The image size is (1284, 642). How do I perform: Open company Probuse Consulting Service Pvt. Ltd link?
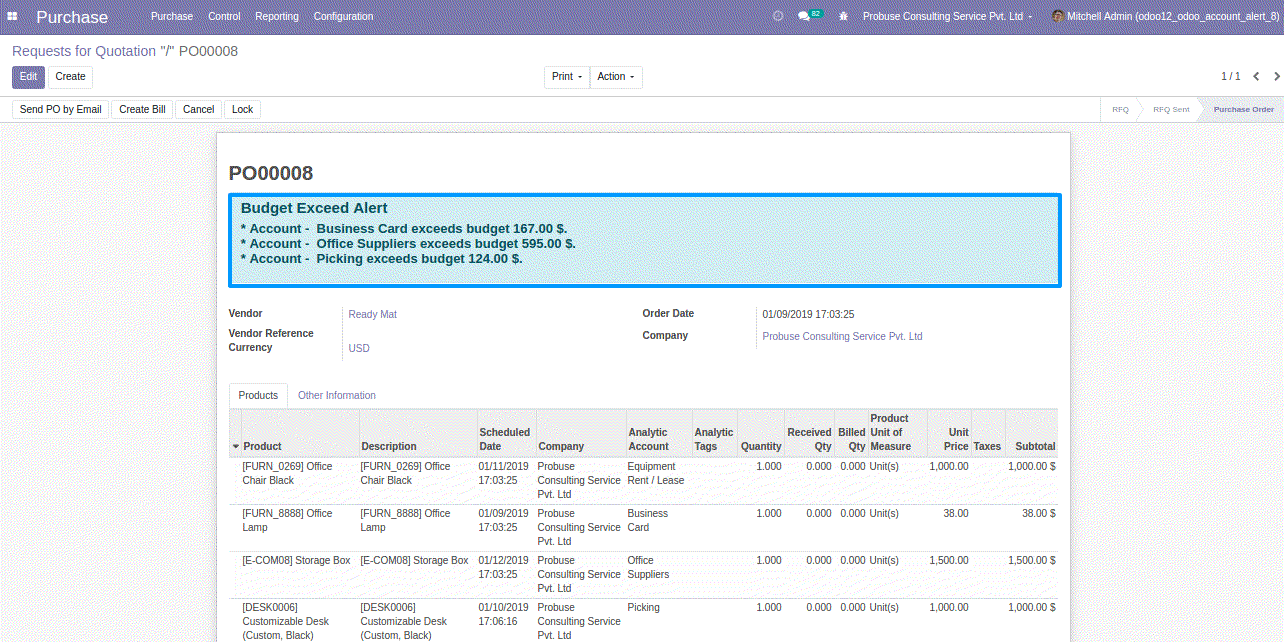pyautogui.click(x=842, y=336)
